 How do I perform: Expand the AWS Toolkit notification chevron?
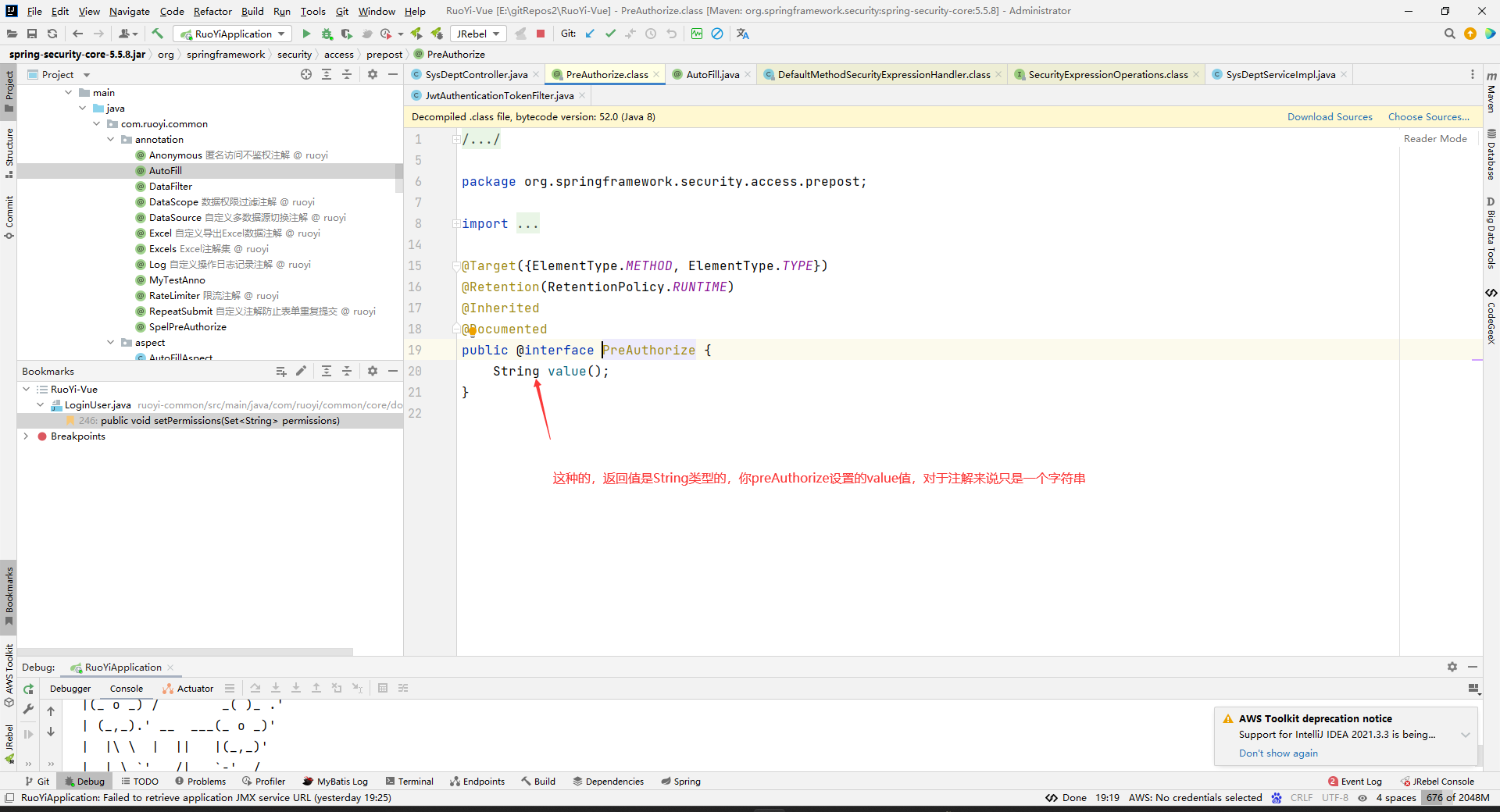[1466, 735]
